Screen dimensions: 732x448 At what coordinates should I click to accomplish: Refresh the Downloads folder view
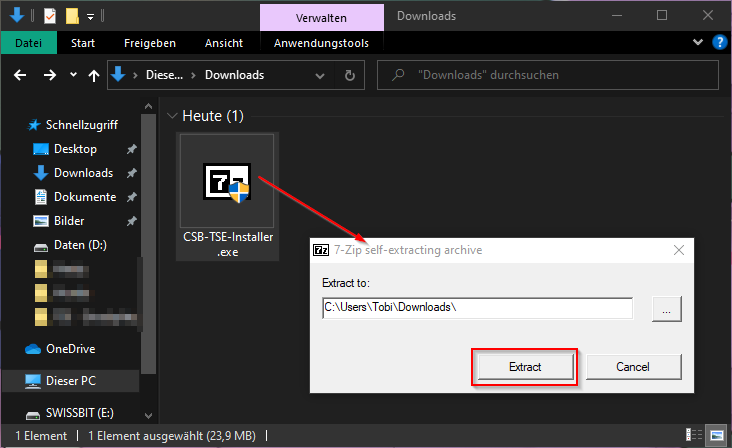[x=350, y=75]
